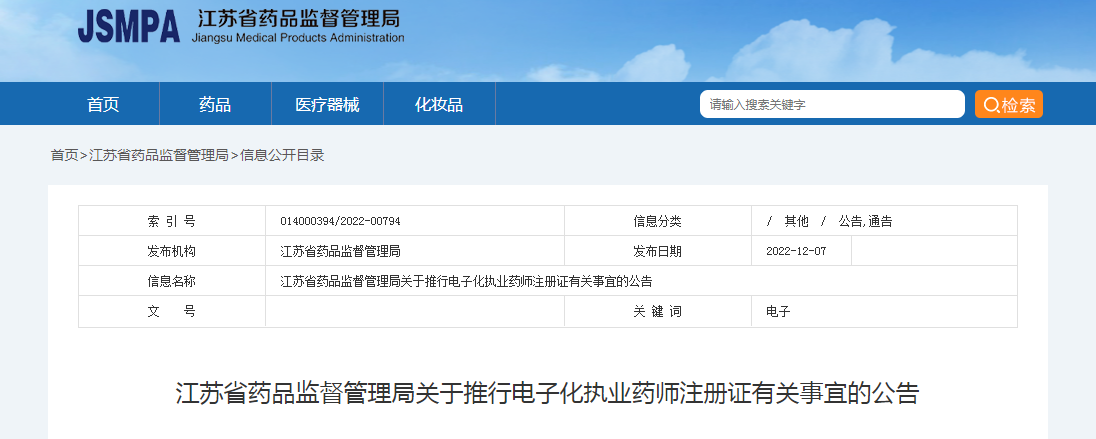Select the information name text in table row

pos(466,282)
